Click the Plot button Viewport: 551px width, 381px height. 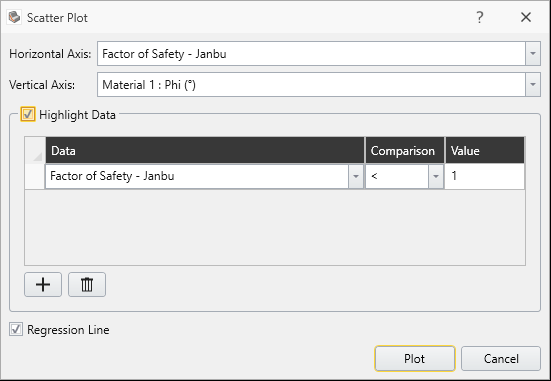415,359
